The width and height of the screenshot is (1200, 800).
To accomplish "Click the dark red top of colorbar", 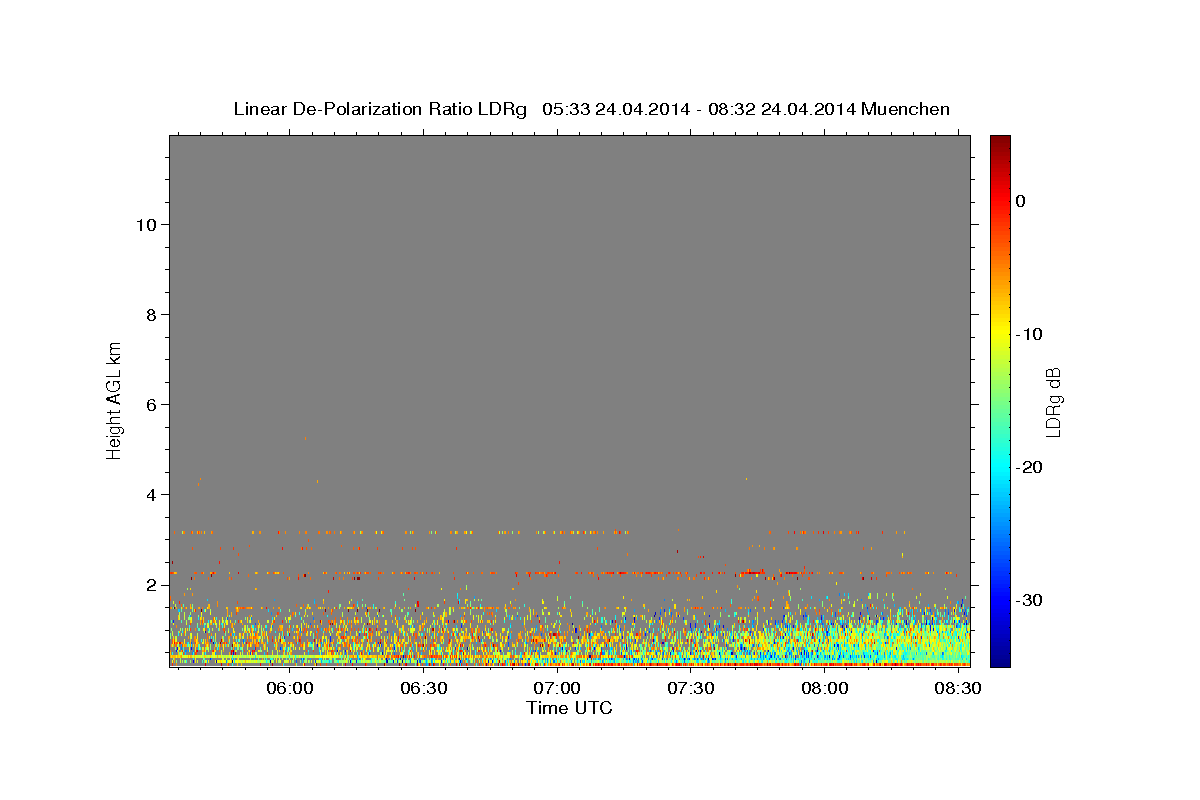I will (x=1000, y=142).
